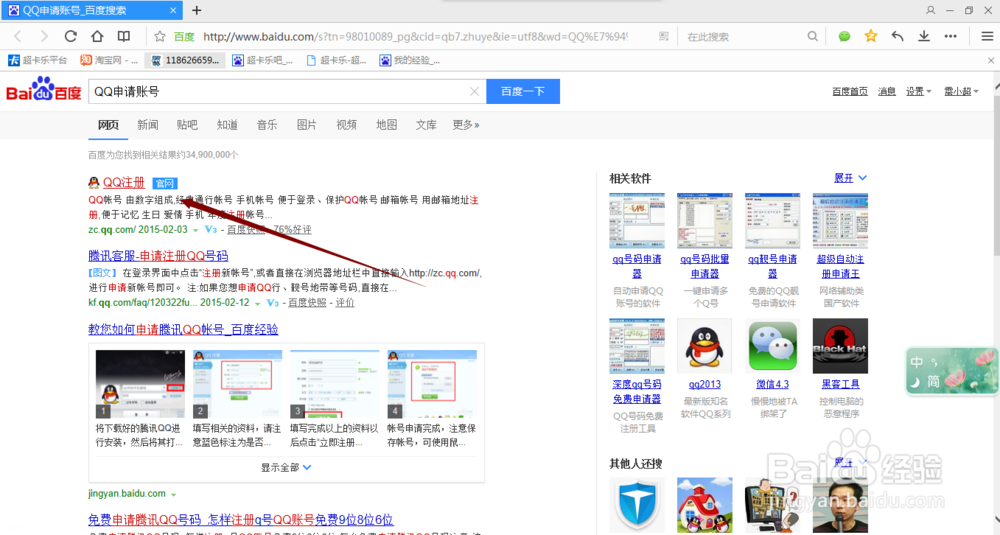Open the reading view book icon
1000x535 pixels.
(124, 36)
